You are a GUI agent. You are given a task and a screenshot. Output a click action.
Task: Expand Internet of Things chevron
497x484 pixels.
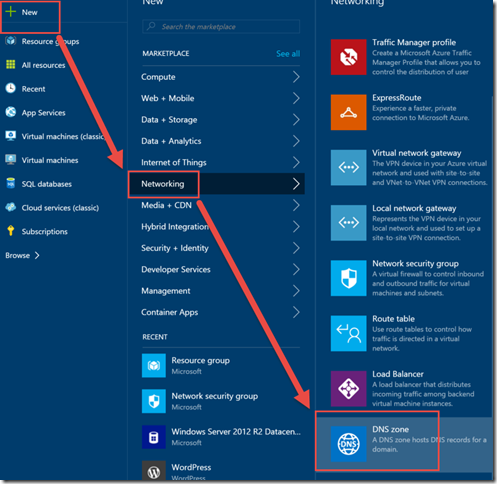point(296,162)
